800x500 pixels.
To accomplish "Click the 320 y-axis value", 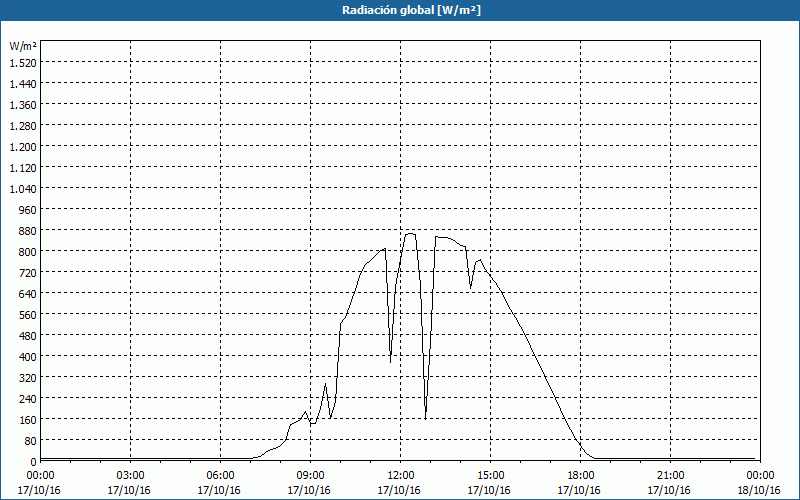I will pyautogui.click(x=28, y=378).
